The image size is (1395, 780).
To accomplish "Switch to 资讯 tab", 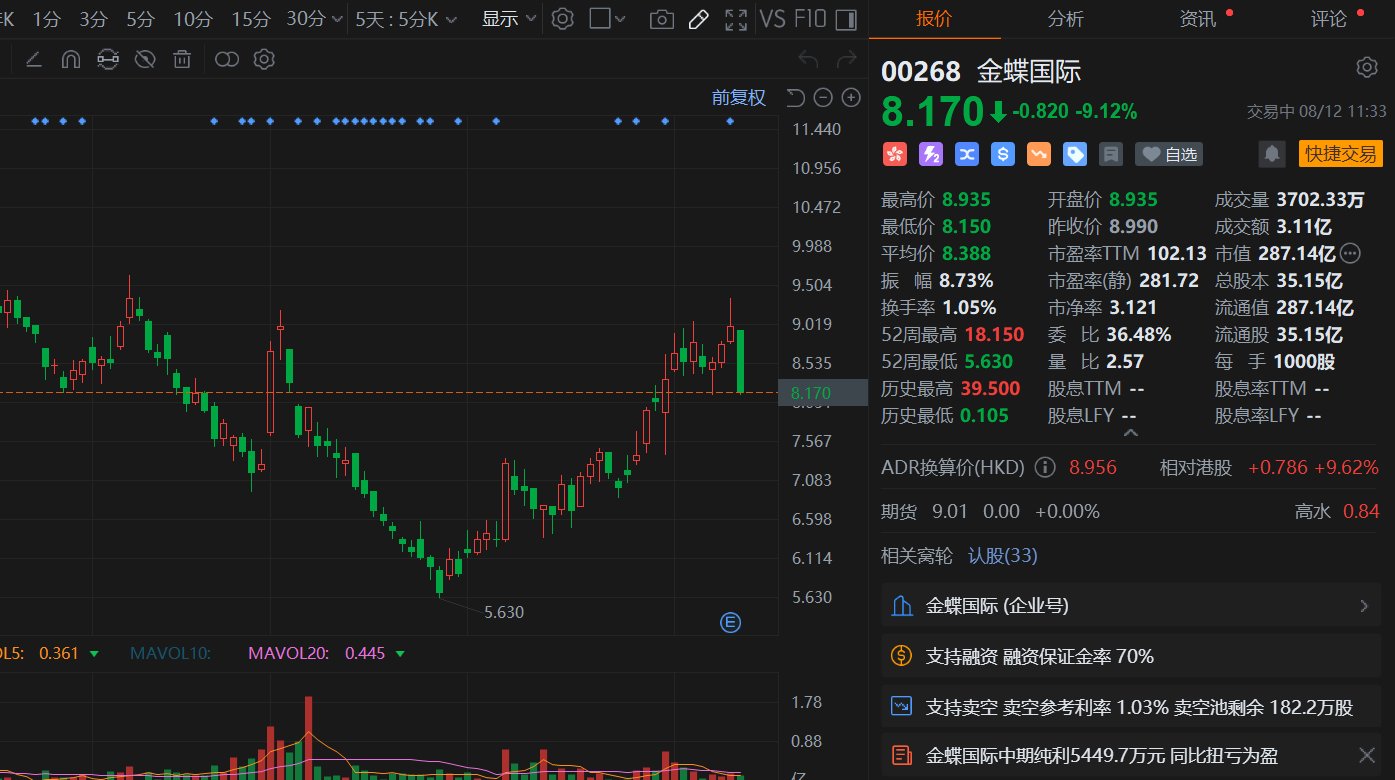I will coord(1197,19).
